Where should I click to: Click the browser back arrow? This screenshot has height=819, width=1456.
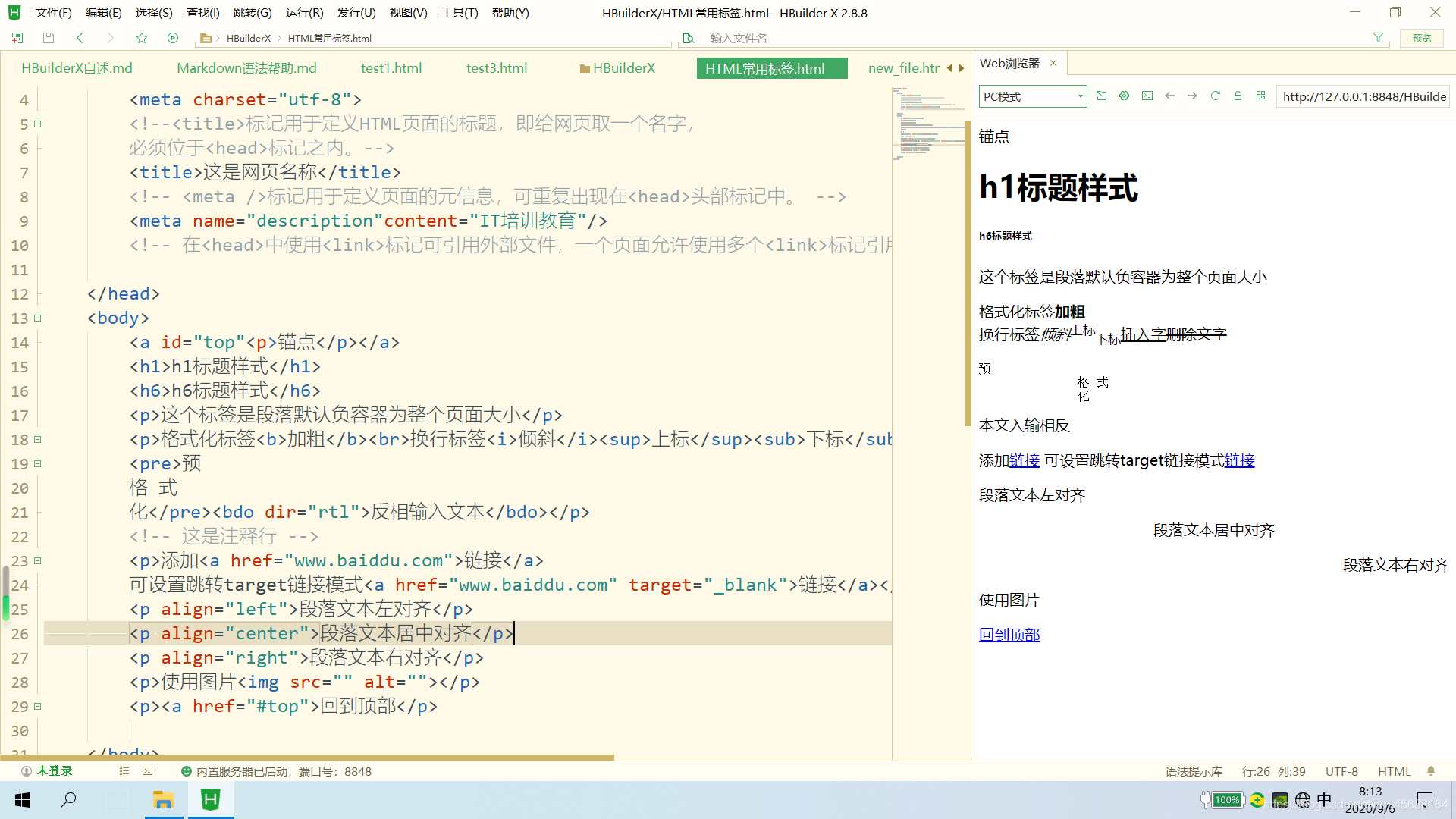point(1170,96)
